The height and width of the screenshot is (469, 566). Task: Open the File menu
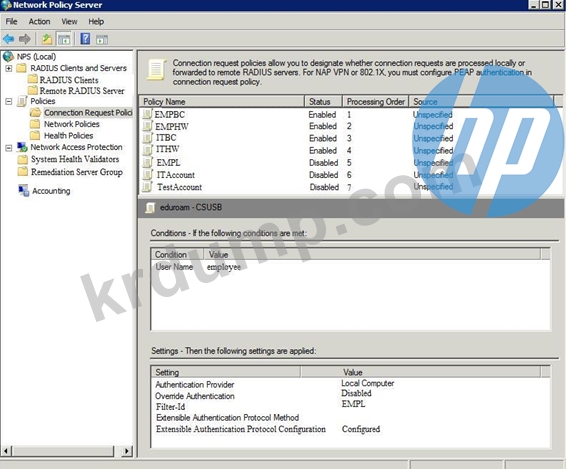coord(11,22)
